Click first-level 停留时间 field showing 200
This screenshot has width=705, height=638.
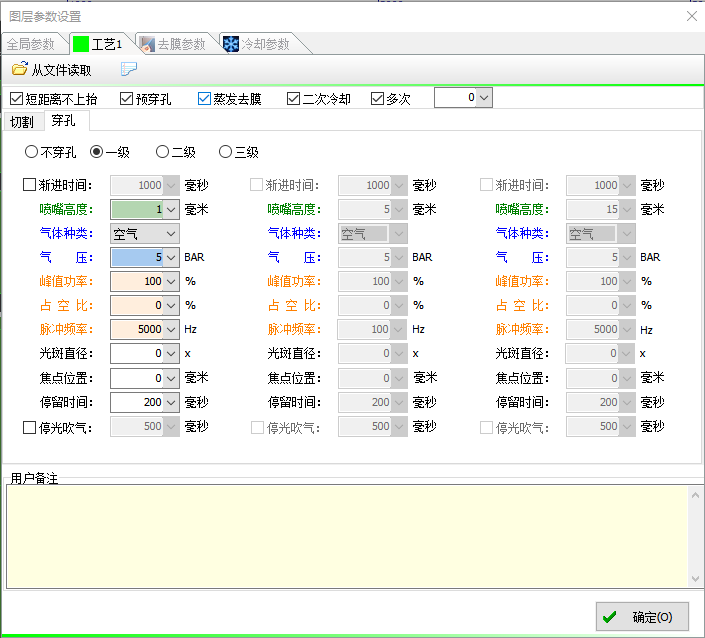[137, 402]
